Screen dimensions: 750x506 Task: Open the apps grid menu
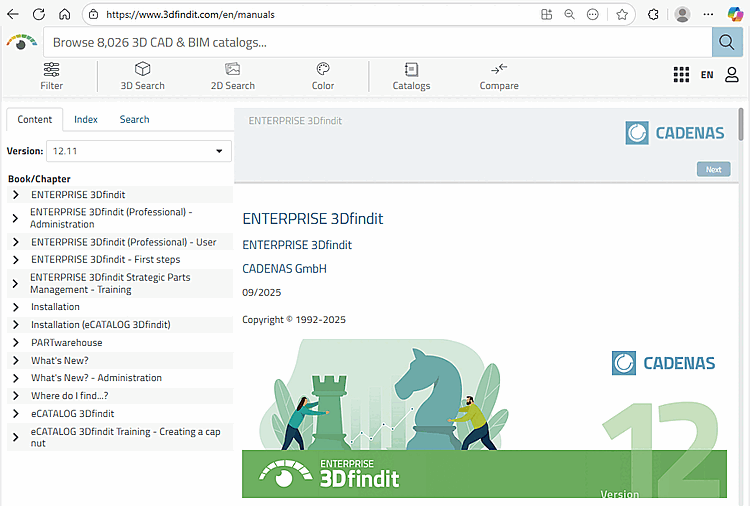681,75
